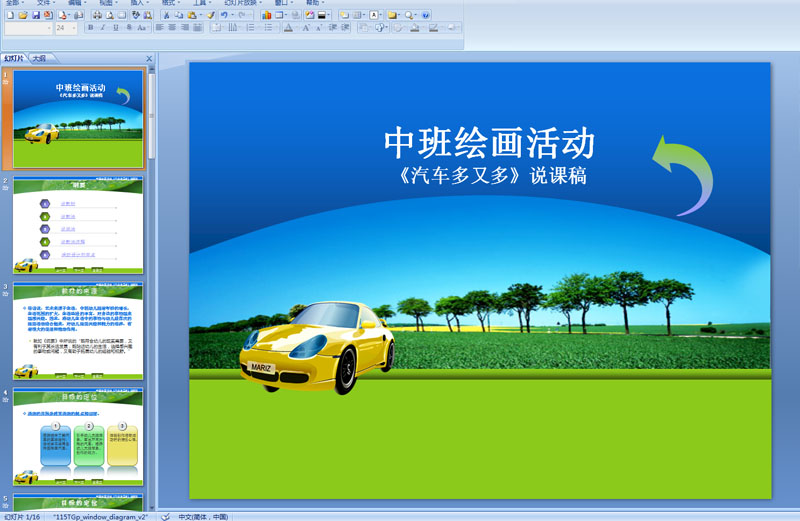Expand the undo history dropdown arrow
Viewport: 800px width, 521px height.
click(233, 15)
